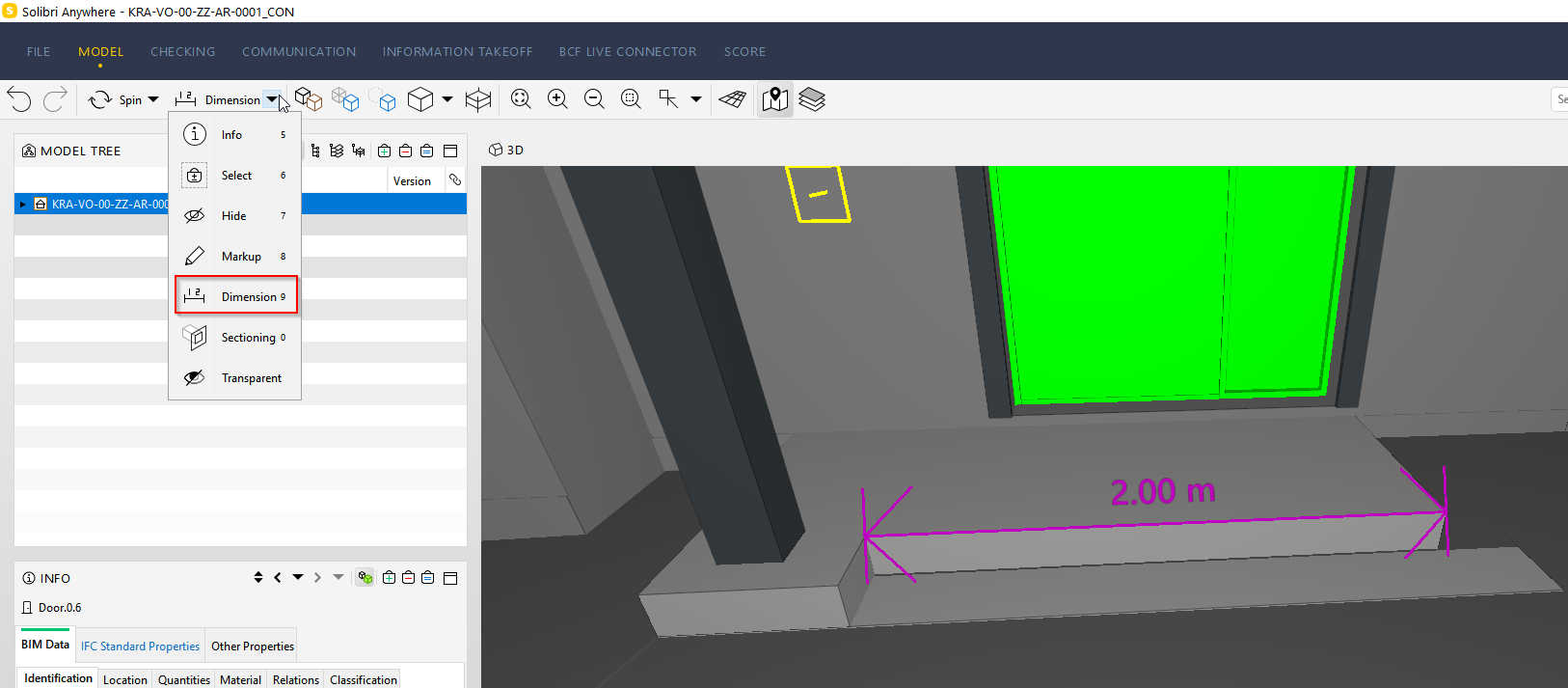Click the Layers stack toolbar icon
The width and height of the screenshot is (1568, 688).
(x=812, y=99)
